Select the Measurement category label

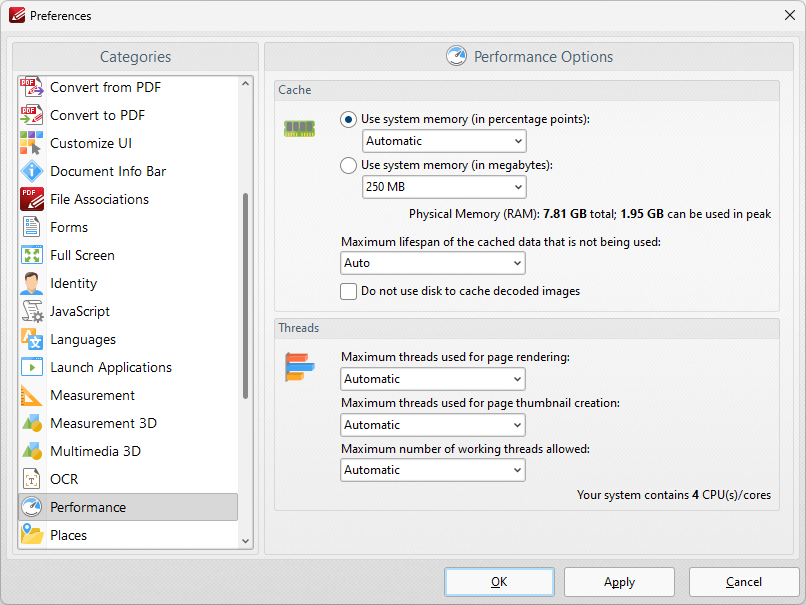93,395
